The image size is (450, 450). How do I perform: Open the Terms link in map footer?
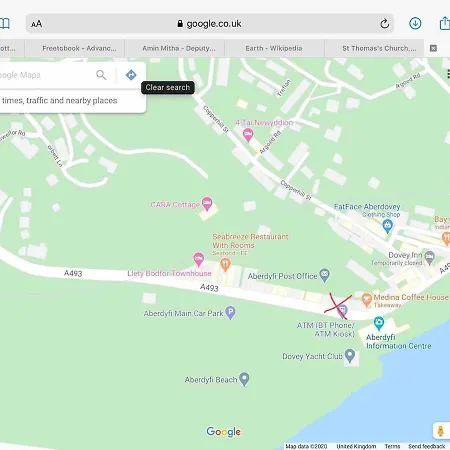click(392, 446)
